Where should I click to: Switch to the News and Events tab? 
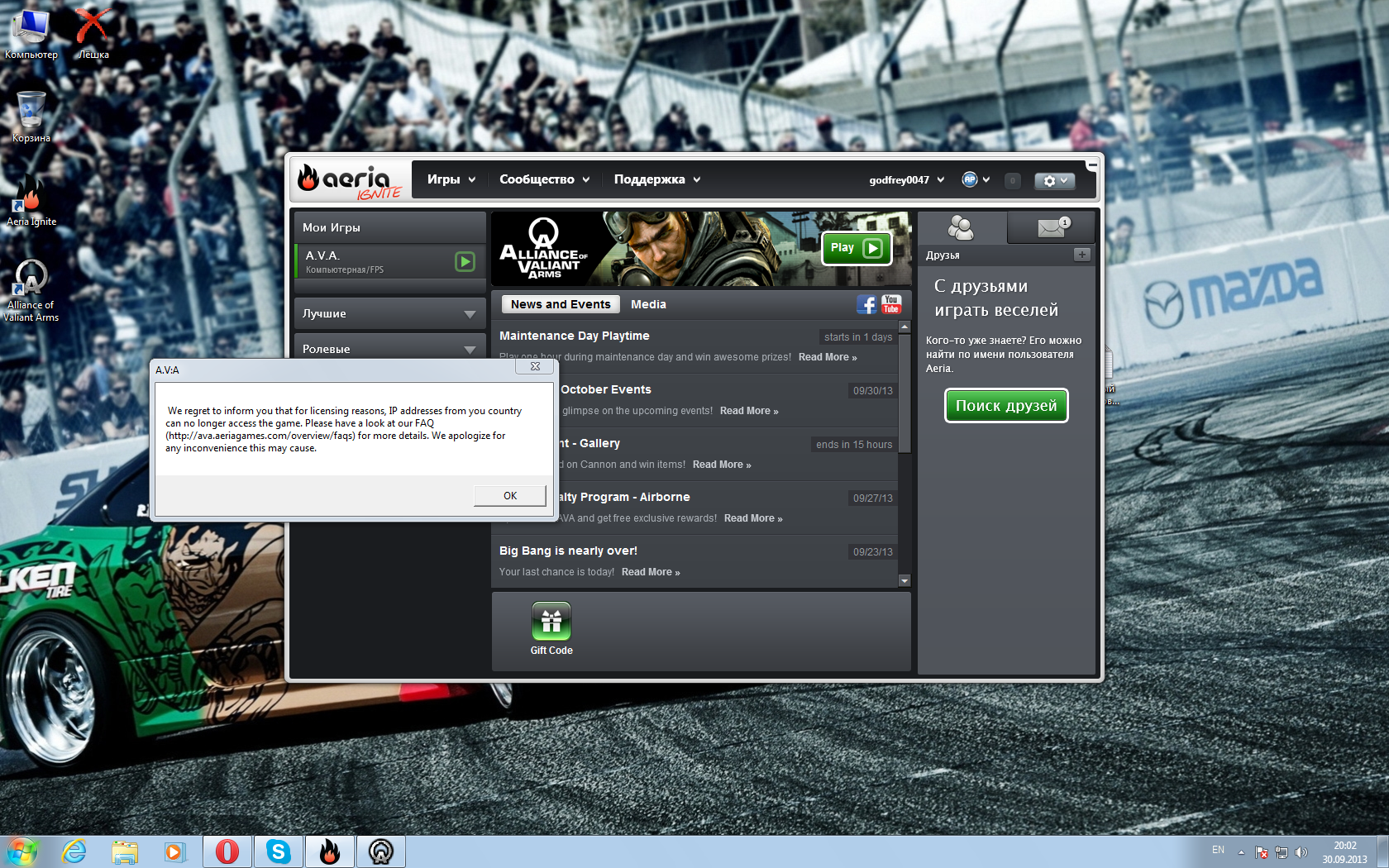click(x=561, y=304)
